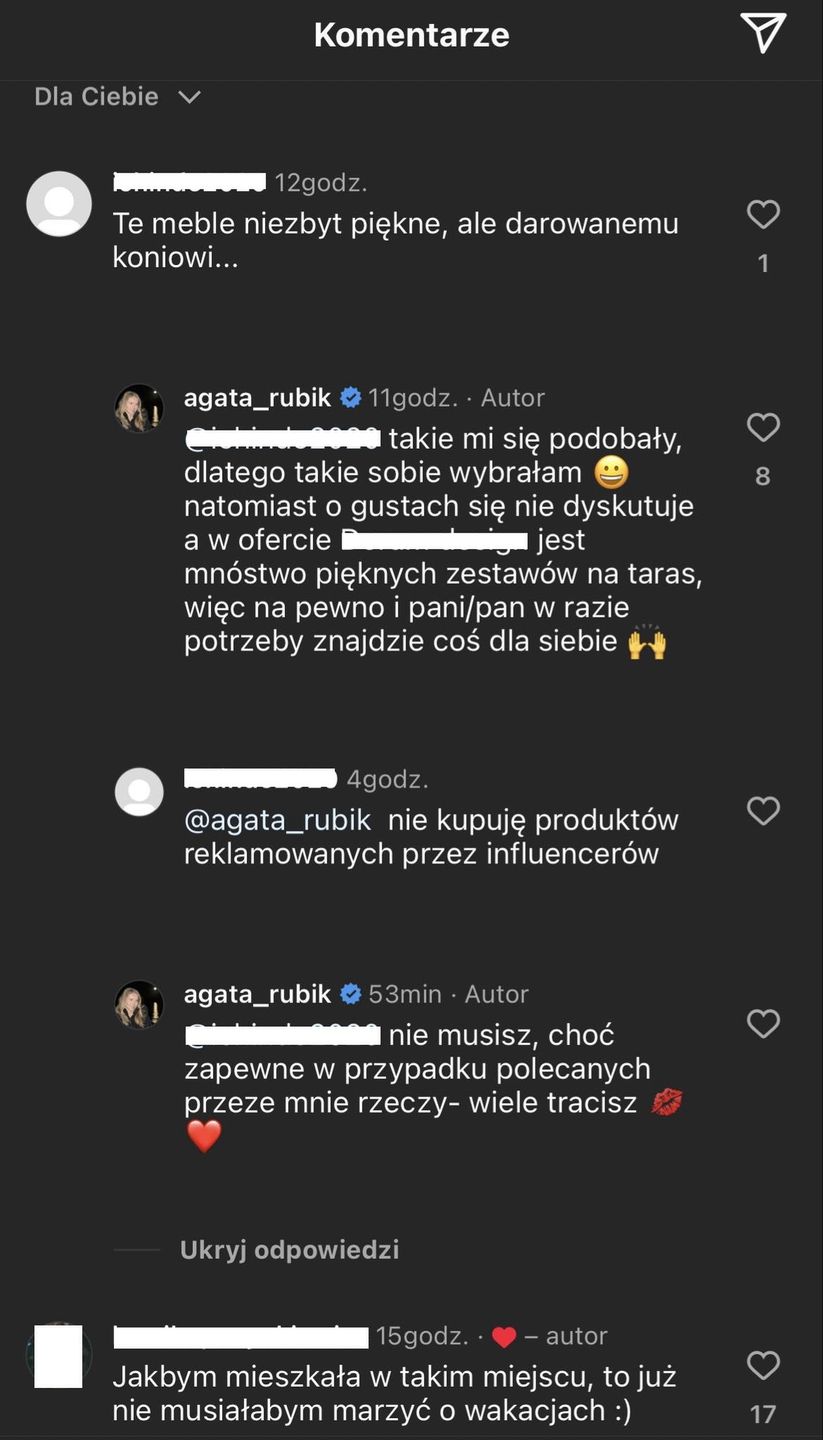This screenshot has height=1440, width=823.
Task: Tap the share paper plane icon
Action: point(763,34)
